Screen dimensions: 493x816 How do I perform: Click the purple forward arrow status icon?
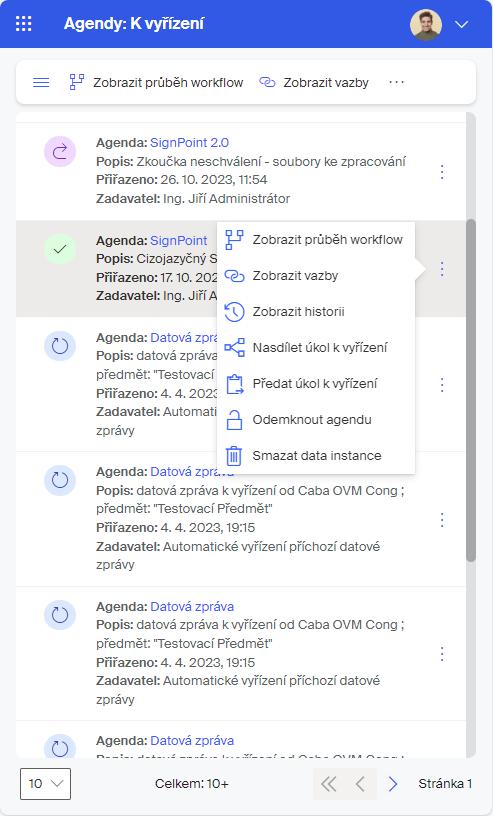60,151
